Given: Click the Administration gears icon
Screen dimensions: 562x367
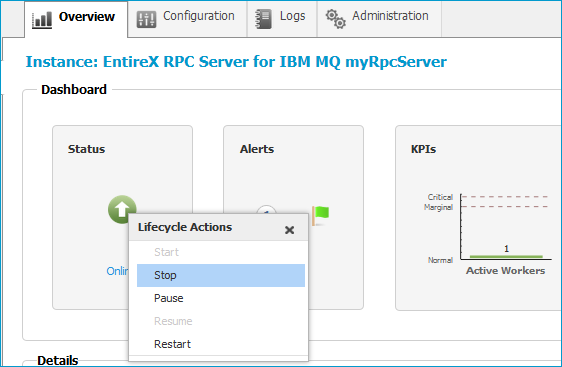Looking at the screenshot, I should click(335, 19).
